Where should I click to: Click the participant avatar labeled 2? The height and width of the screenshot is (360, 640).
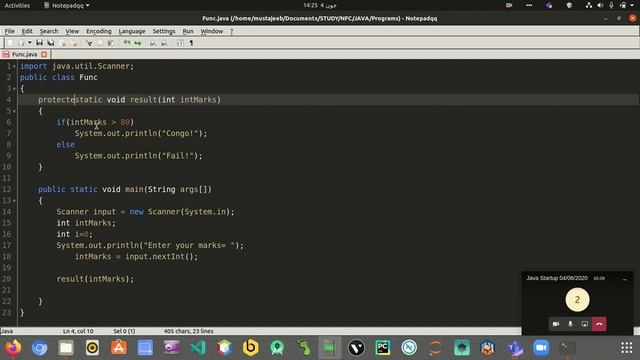click(577, 300)
